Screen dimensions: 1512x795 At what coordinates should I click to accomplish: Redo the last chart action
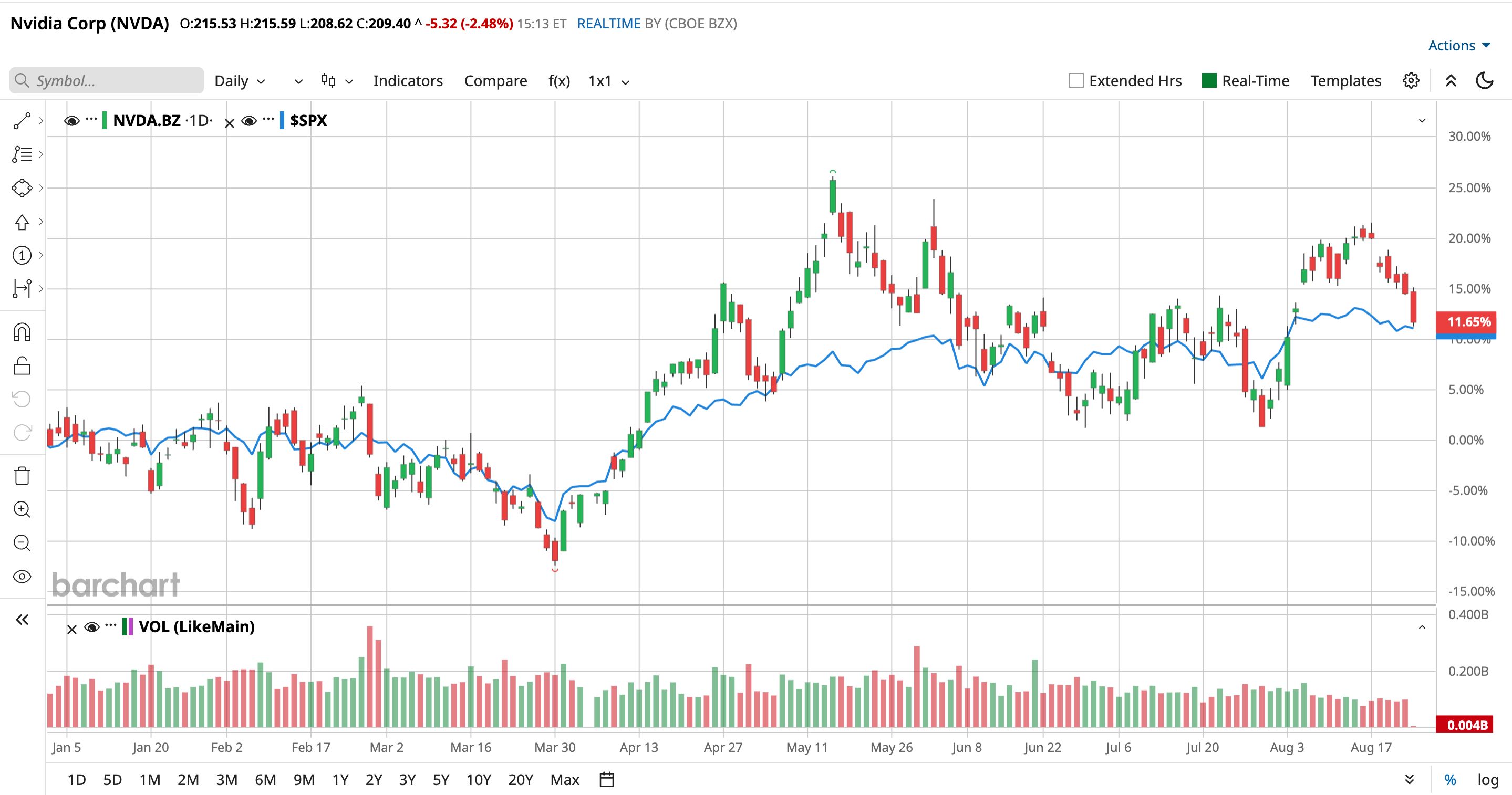pyautogui.click(x=22, y=433)
